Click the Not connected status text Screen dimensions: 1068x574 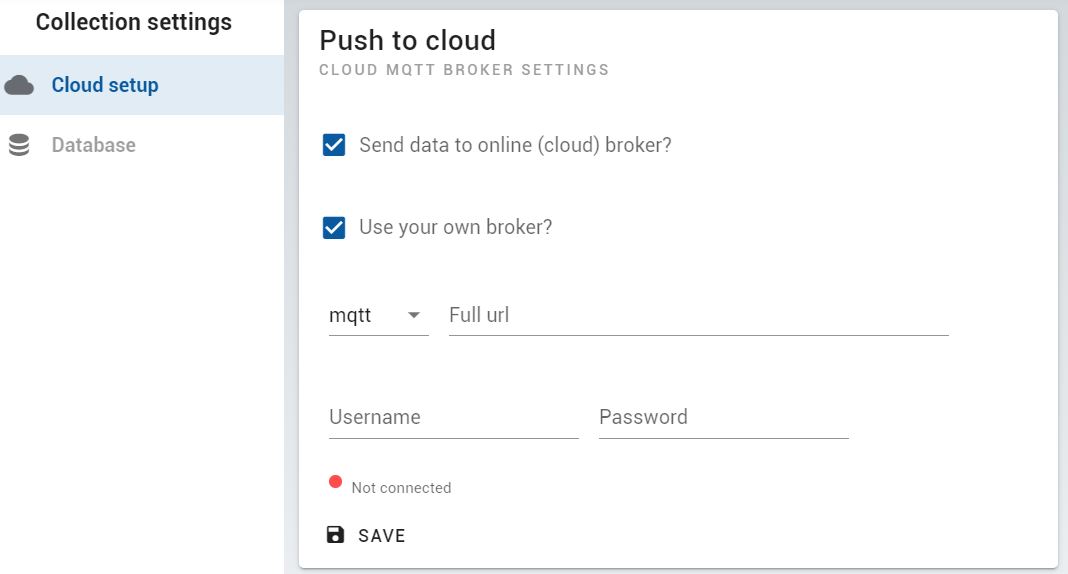tap(401, 488)
